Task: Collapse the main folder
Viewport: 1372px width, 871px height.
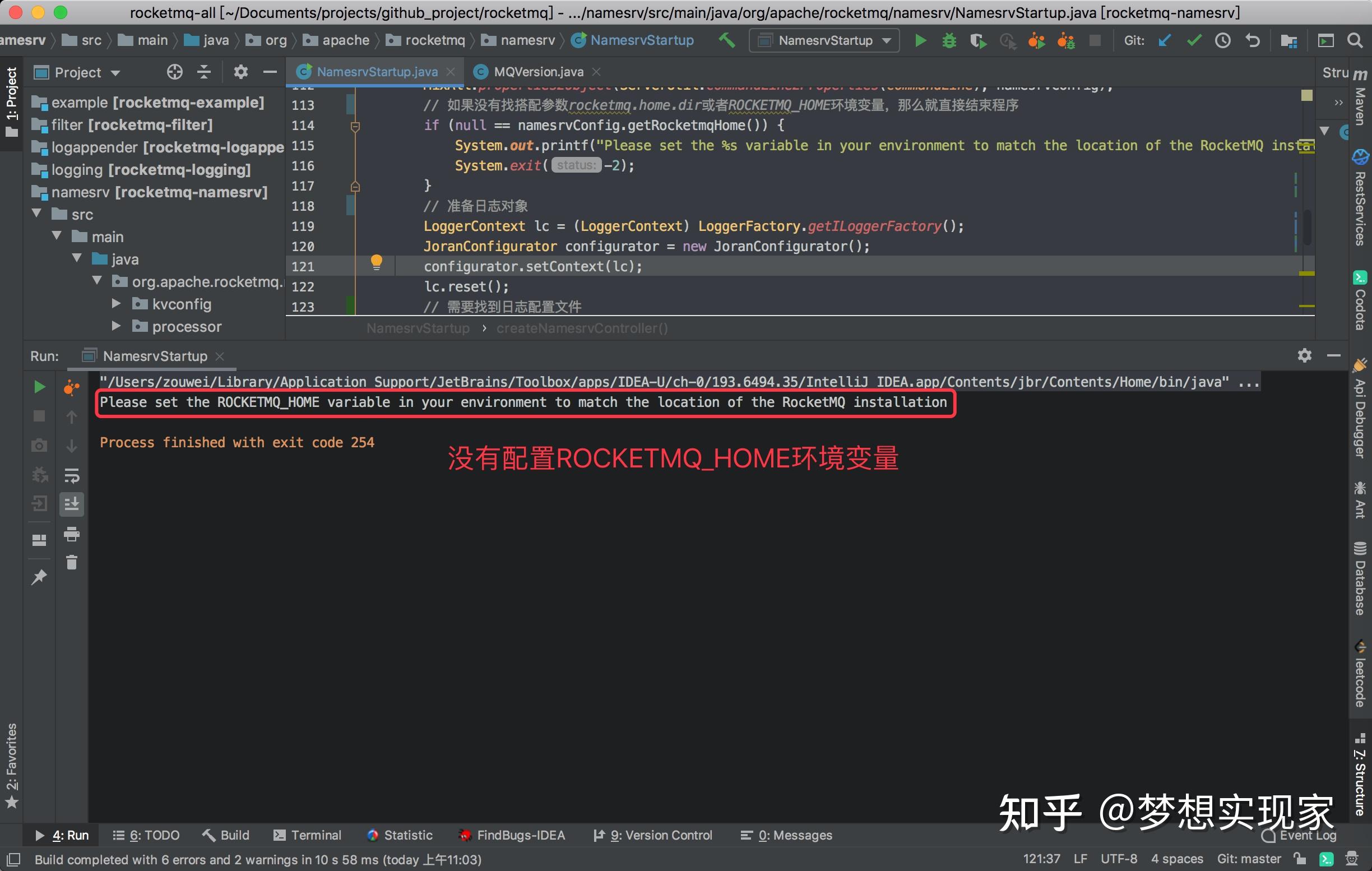Action: (57, 236)
